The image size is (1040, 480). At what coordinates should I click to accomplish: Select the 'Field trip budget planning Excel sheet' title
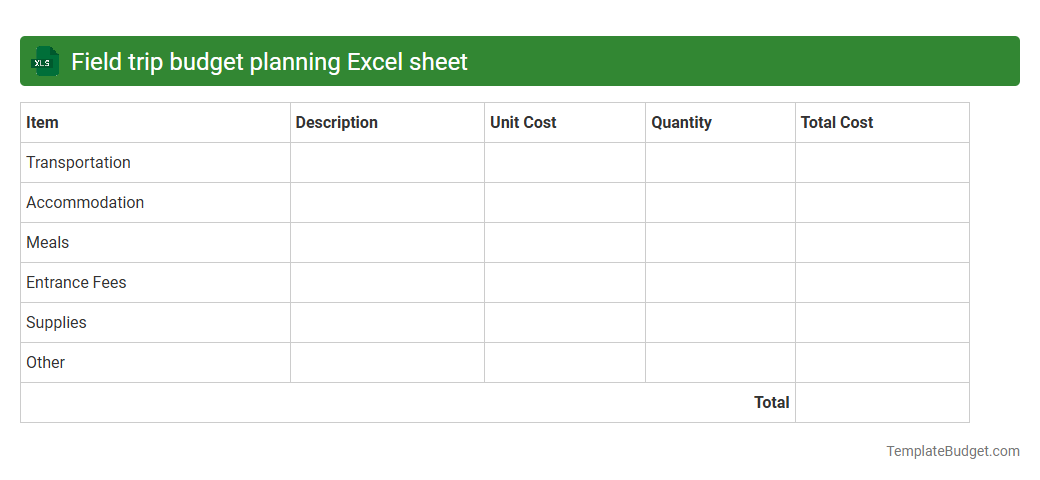pos(269,62)
